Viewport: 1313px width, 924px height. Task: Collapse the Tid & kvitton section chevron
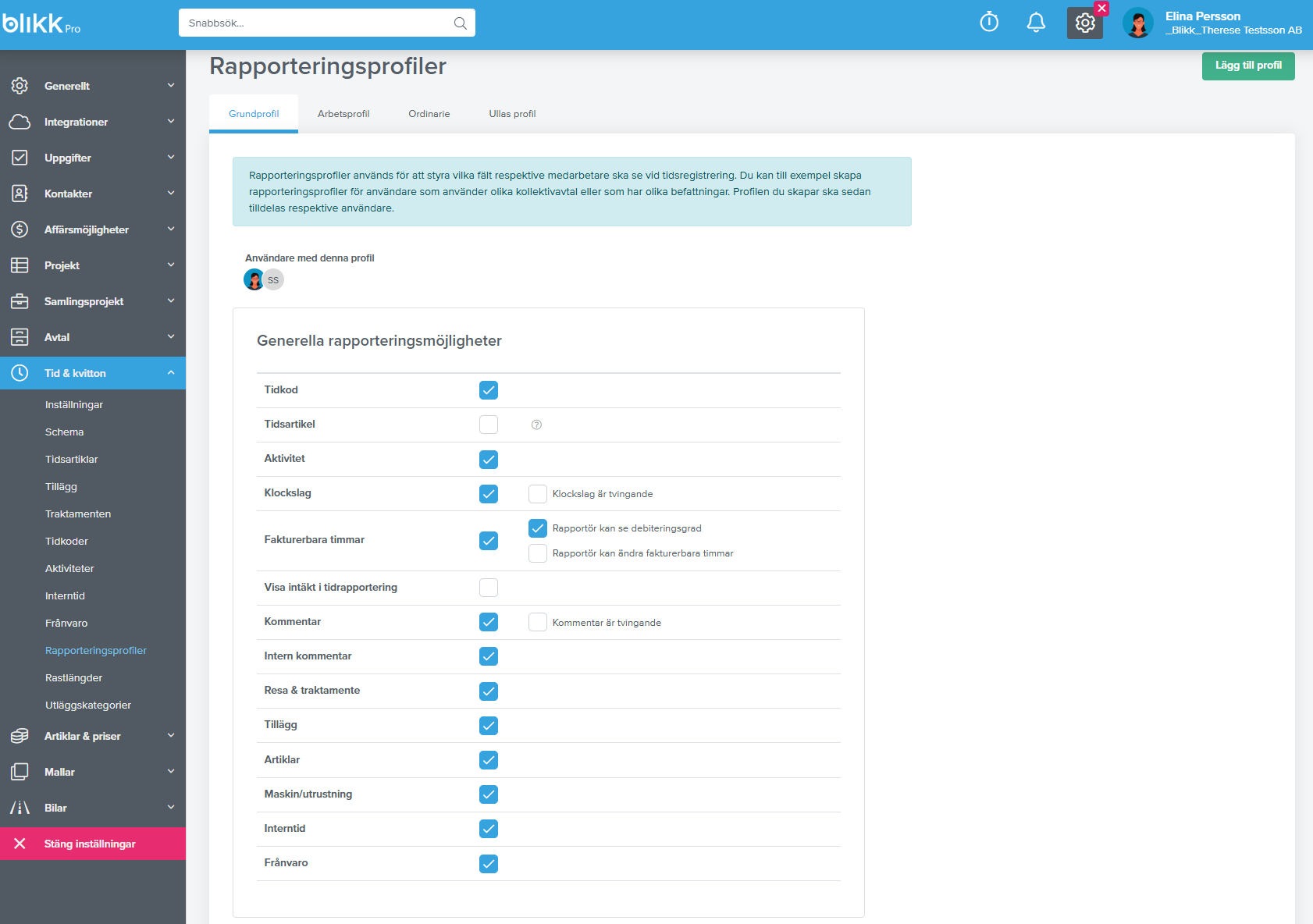coord(171,373)
